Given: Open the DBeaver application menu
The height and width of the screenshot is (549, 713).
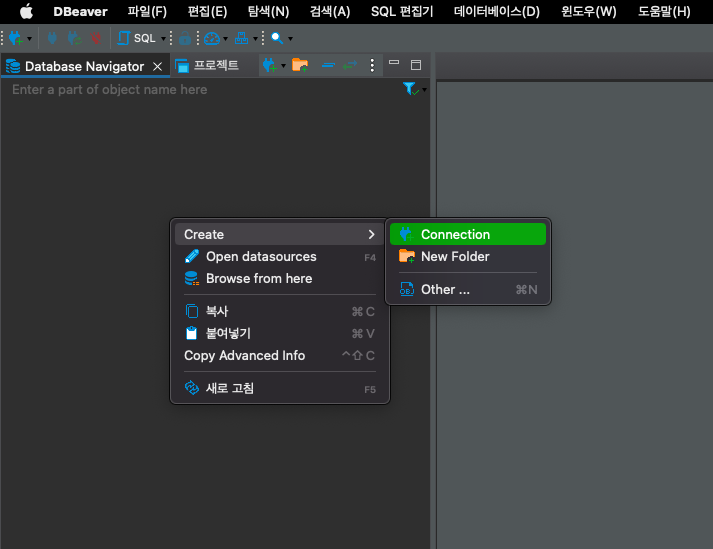Looking at the screenshot, I should (x=80, y=11).
